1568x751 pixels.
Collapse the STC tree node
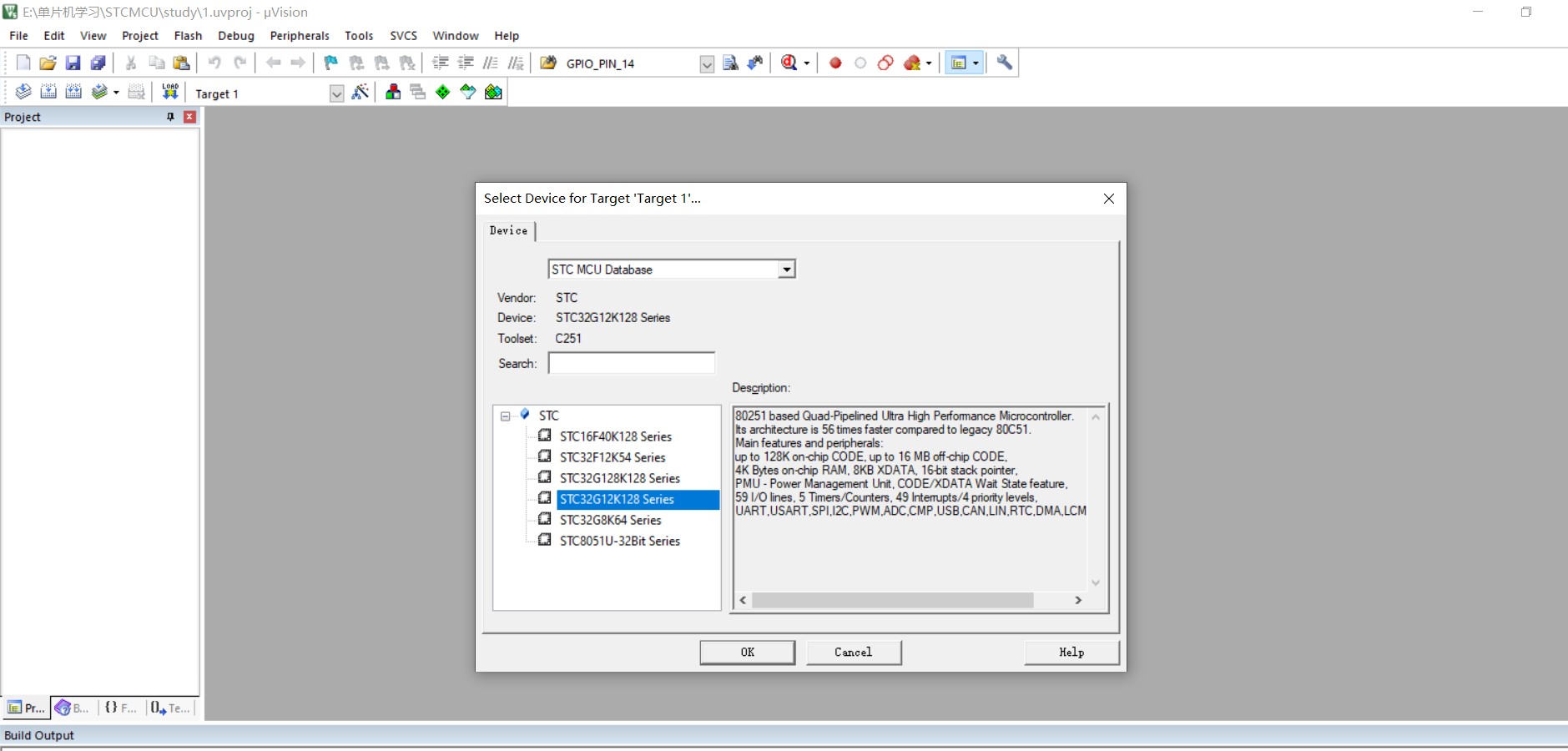pyautogui.click(x=505, y=416)
